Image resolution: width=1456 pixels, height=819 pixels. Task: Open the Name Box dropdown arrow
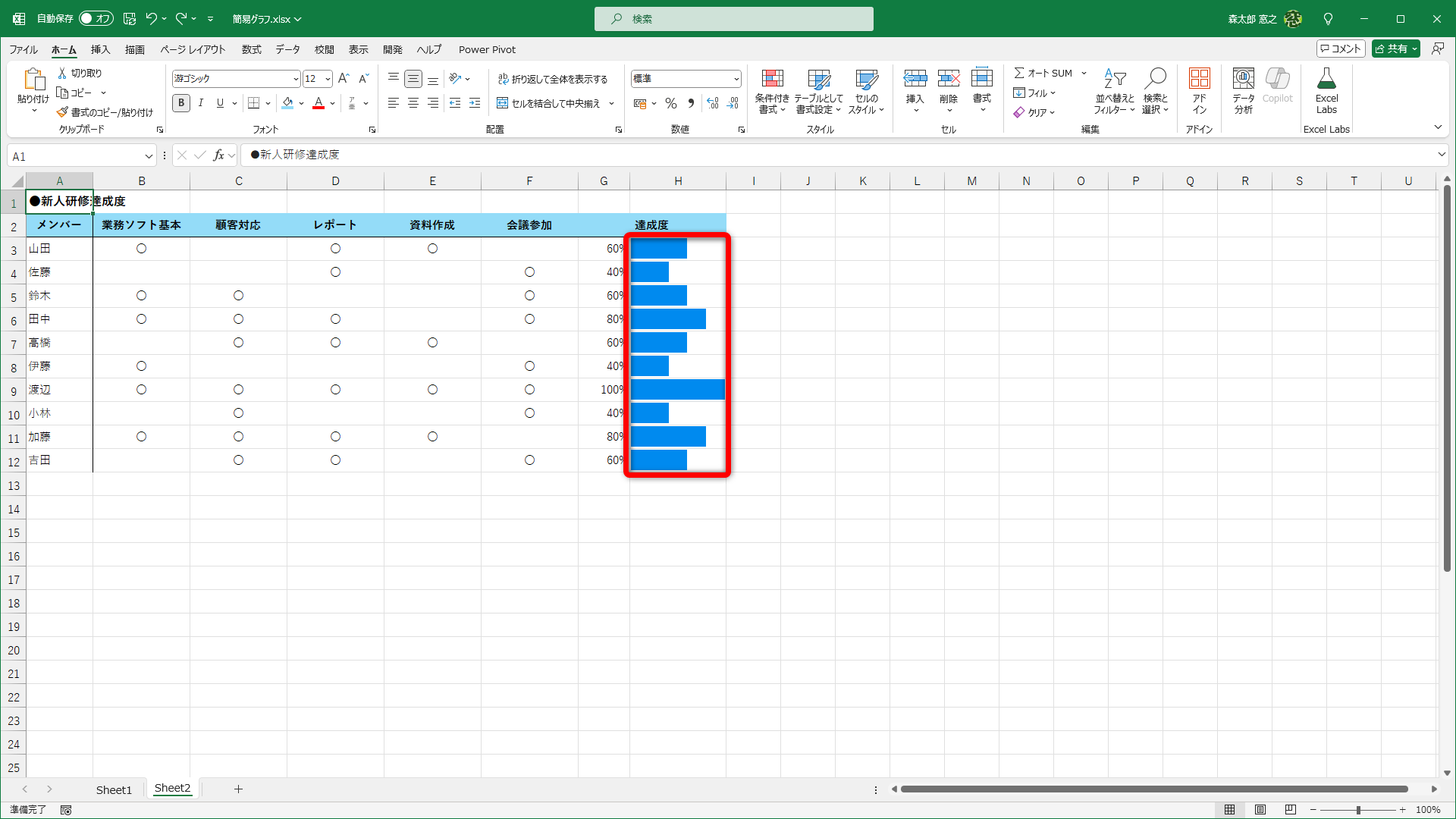149,156
